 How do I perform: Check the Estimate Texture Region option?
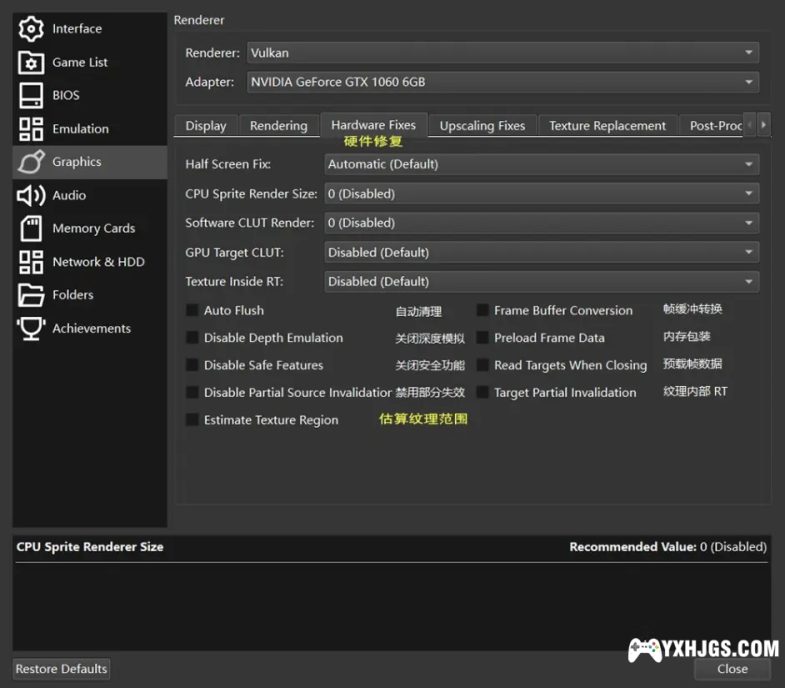tap(192, 420)
